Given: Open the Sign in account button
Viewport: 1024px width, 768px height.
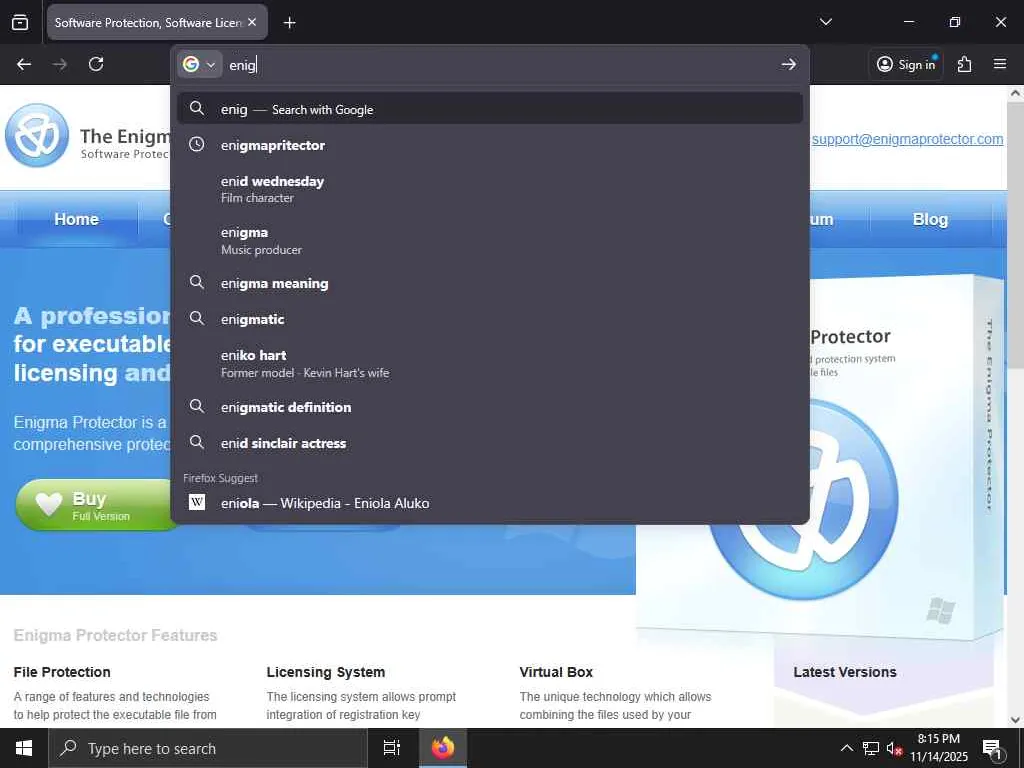Looking at the screenshot, I should click(x=906, y=64).
